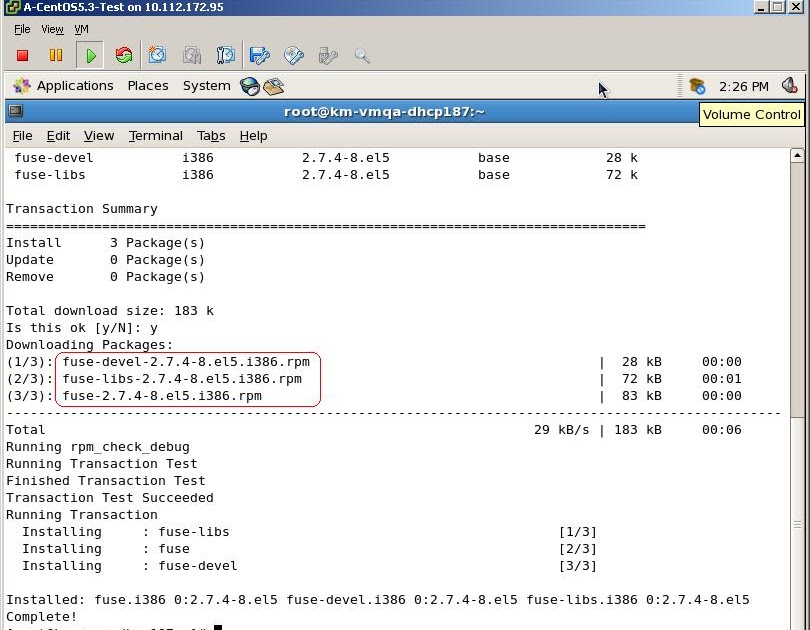This screenshot has height=630, width=810.
Task: Click the terminal scrollbar up arrow
Action: (799, 155)
